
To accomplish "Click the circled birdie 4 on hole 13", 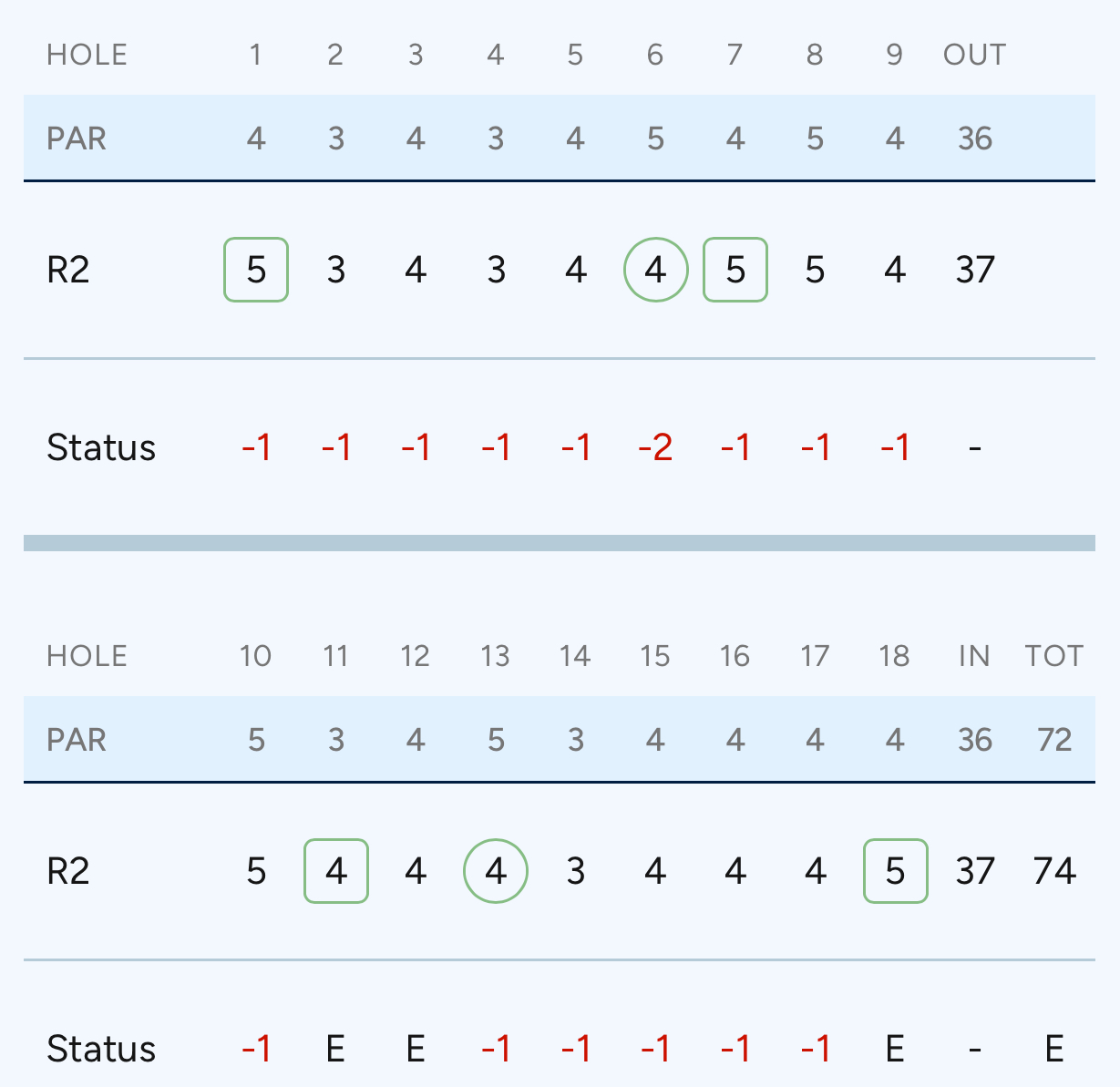I will point(496,871).
